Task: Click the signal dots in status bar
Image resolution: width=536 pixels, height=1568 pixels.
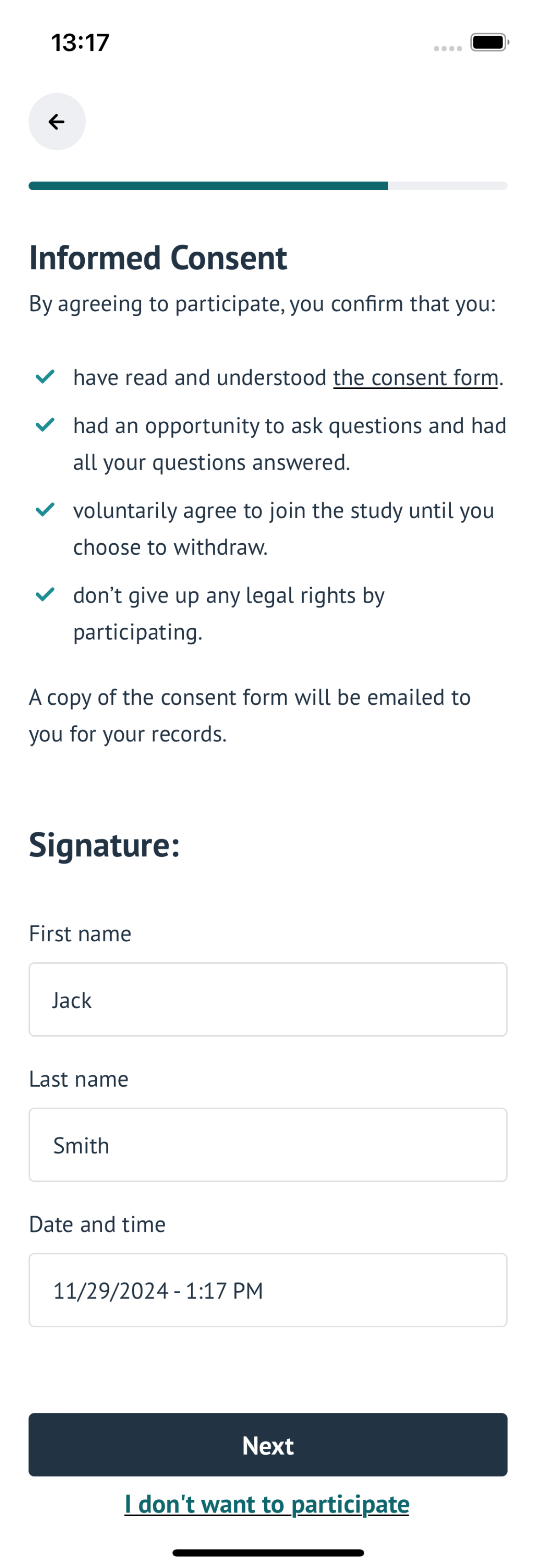Action: coord(448,48)
